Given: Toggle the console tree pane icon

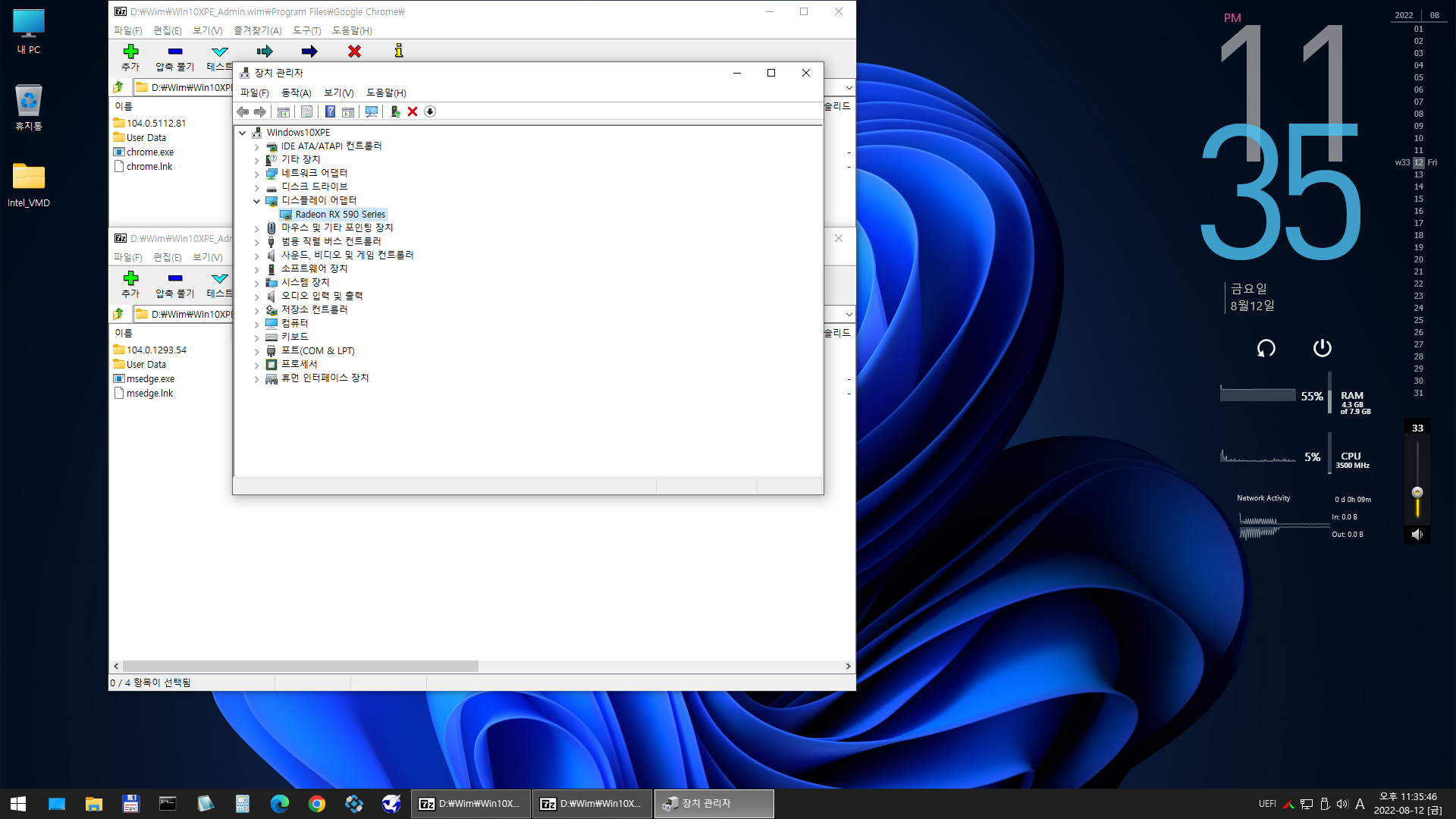Looking at the screenshot, I should pyautogui.click(x=284, y=111).
